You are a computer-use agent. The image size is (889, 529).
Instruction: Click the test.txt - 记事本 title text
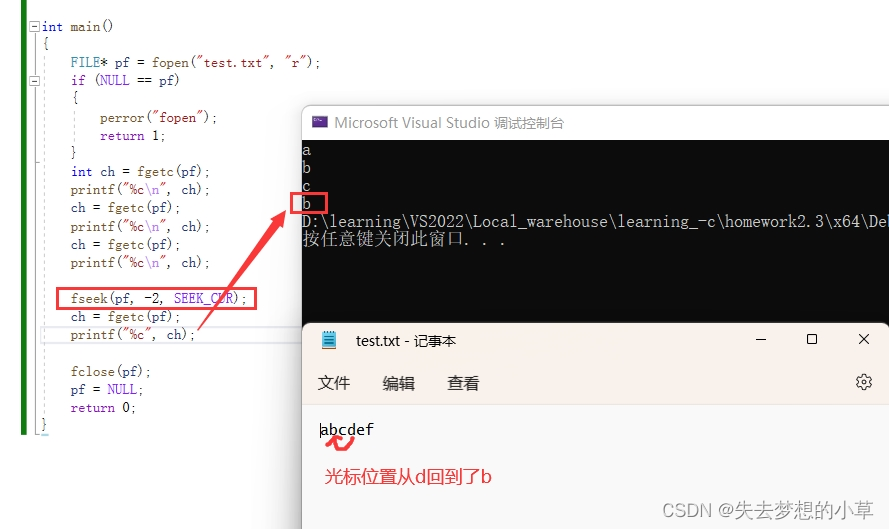[x=406, y=341]
